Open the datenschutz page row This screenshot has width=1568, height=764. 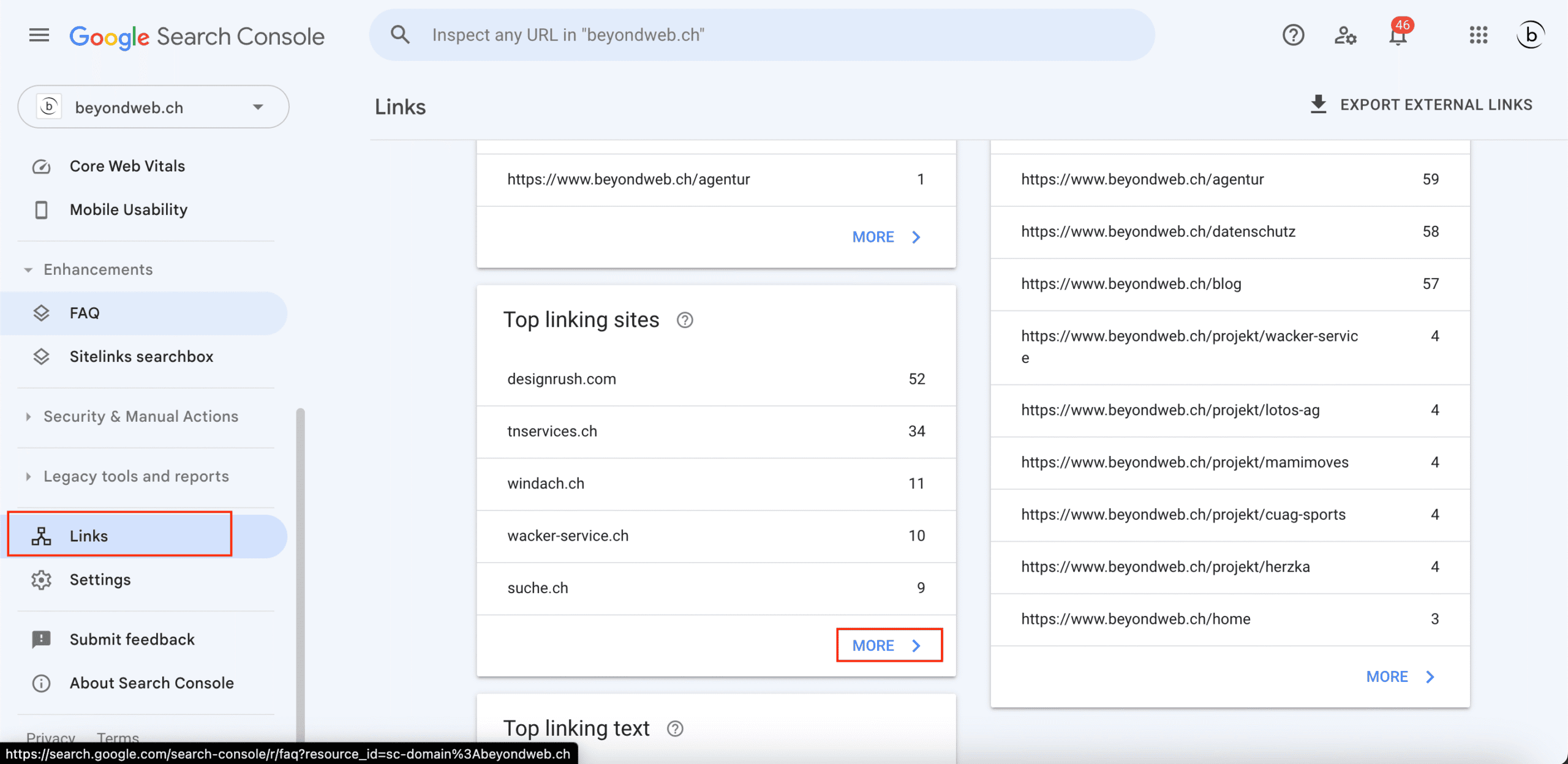point(1230,232)
